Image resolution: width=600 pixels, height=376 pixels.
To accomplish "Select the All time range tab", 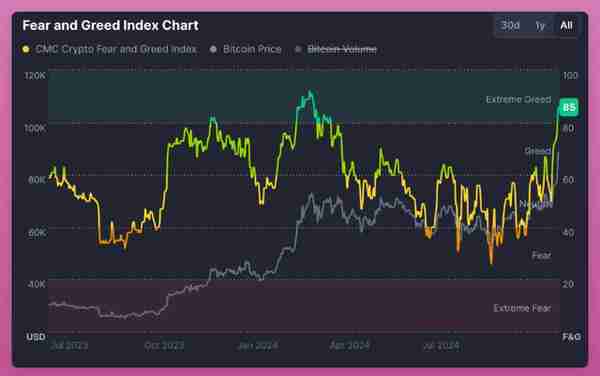I will (x=566, y=26).
